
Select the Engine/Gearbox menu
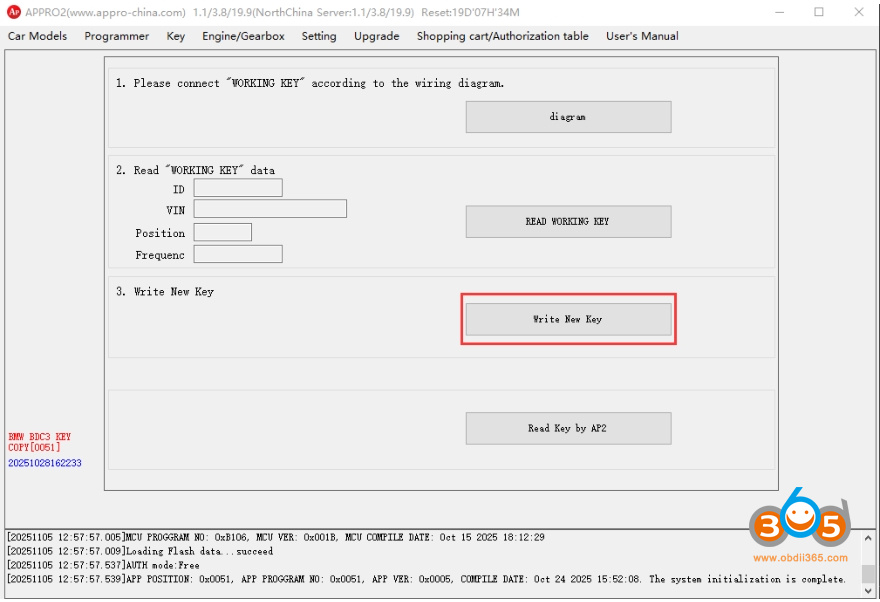243,36
